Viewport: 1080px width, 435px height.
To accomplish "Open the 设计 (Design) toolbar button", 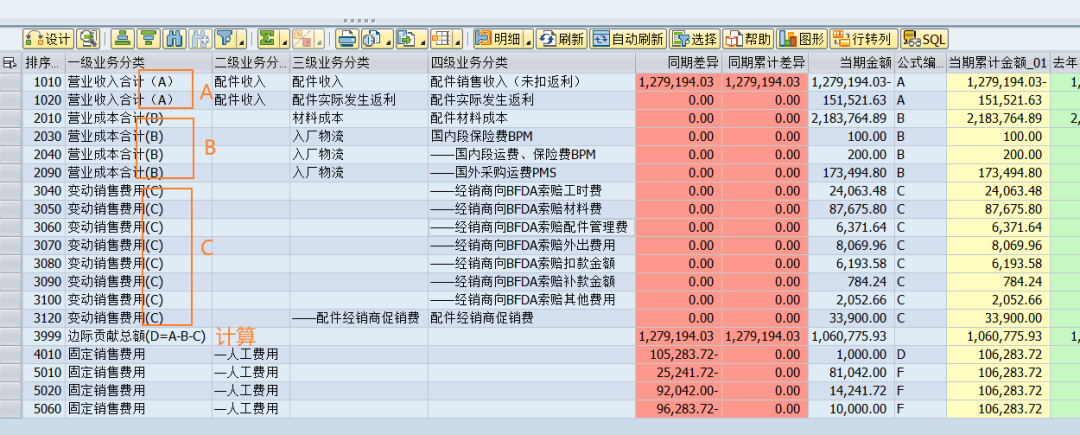I will [x=48, y=39].
